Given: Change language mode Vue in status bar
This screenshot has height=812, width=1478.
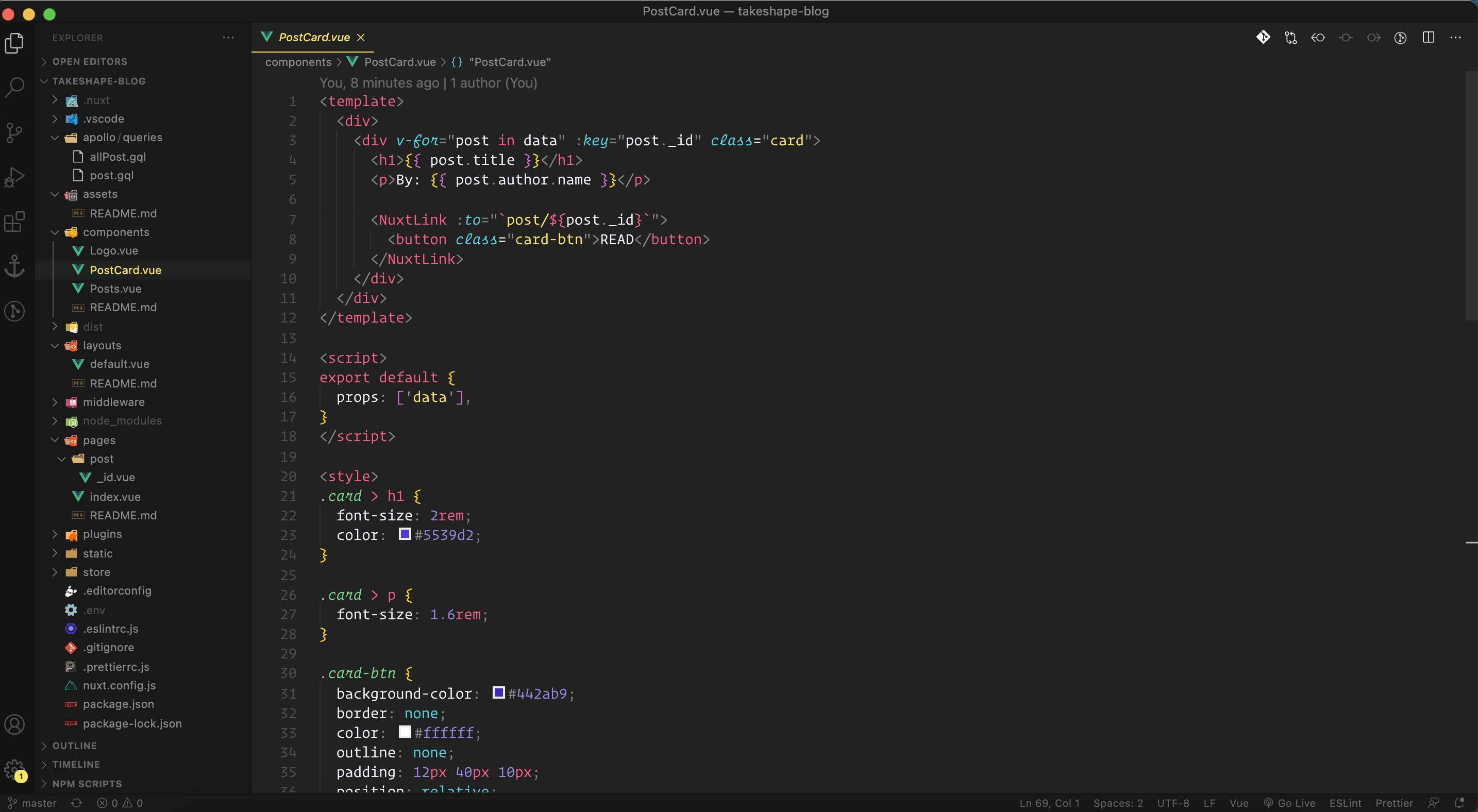Looking at the screenshot, I should coord(1239,803).
